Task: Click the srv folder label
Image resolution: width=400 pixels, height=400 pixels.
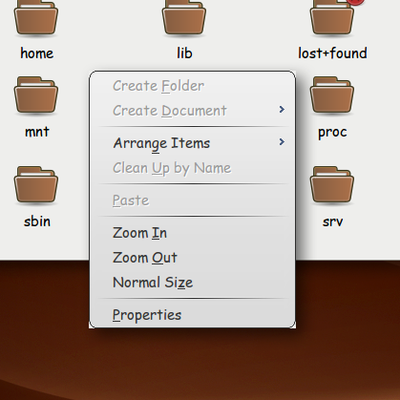Action: click(x=332, y=222)
